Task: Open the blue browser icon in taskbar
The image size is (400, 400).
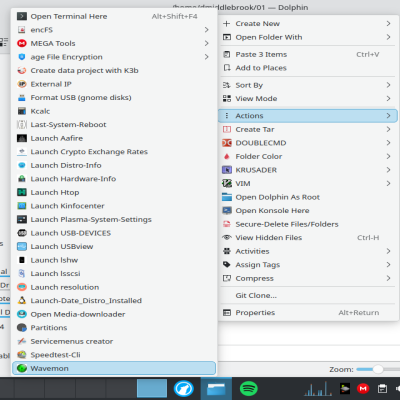Action: click(183, 388)
